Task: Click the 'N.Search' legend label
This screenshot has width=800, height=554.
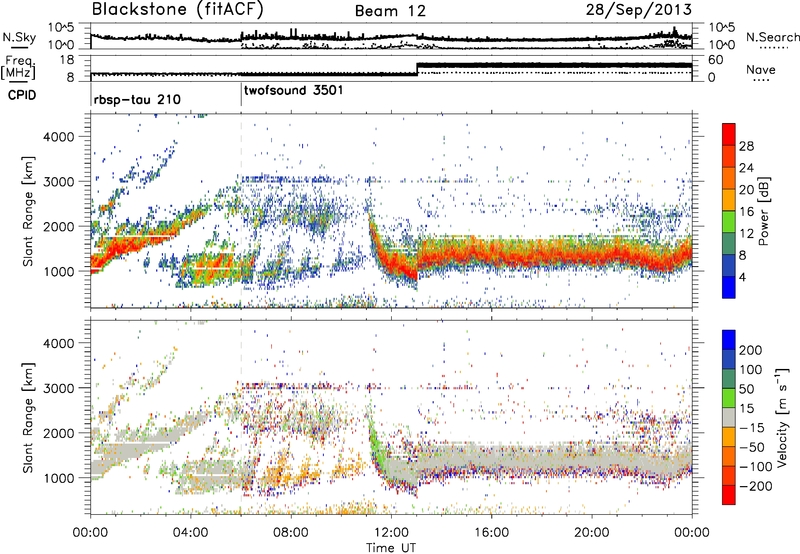Action: [772, 37]
